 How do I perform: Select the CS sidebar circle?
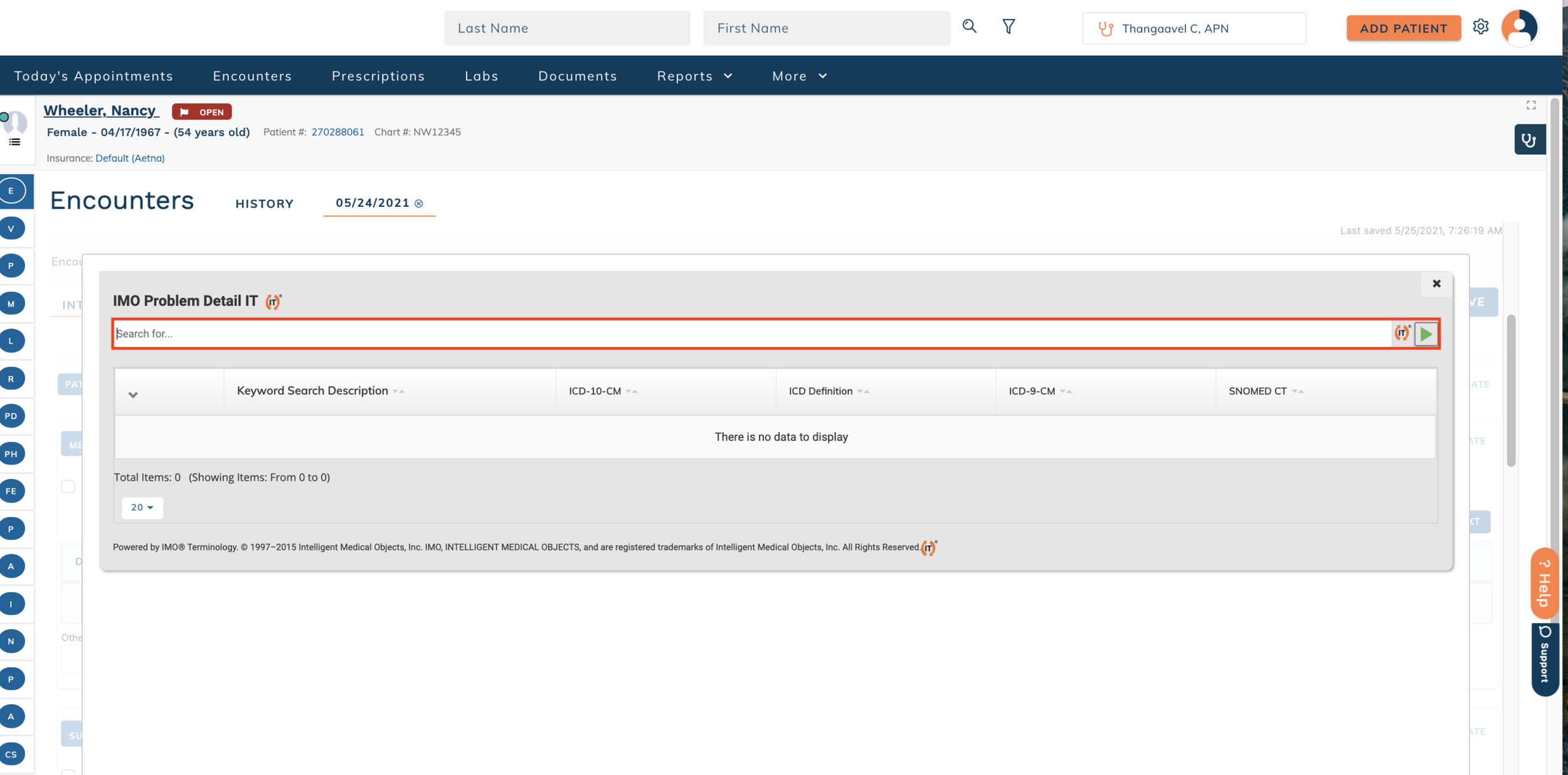(x=12, y=754)
